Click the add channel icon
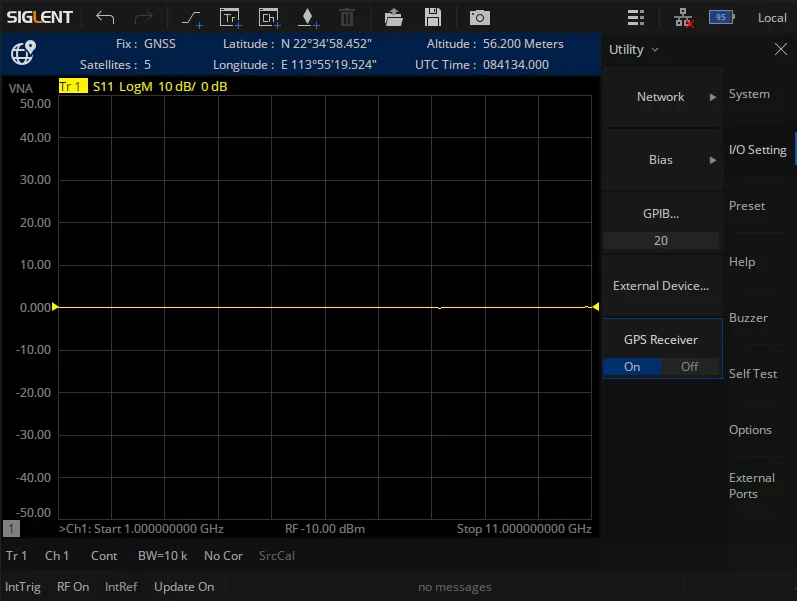This screenshot has width=797, height=601. click(x=269, y=17)
